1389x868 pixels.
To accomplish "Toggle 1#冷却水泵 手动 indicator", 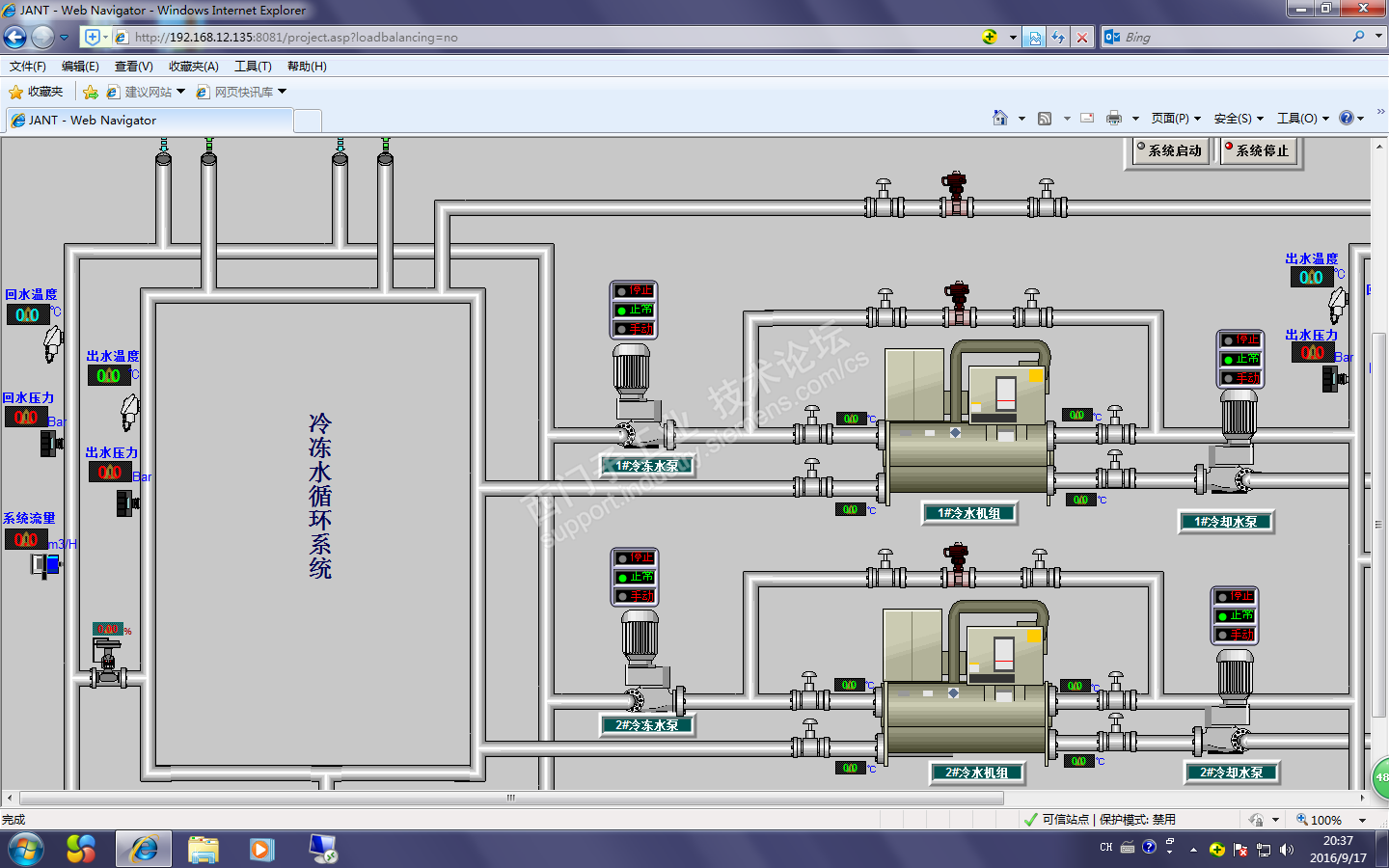I will tap(1240, 378).
